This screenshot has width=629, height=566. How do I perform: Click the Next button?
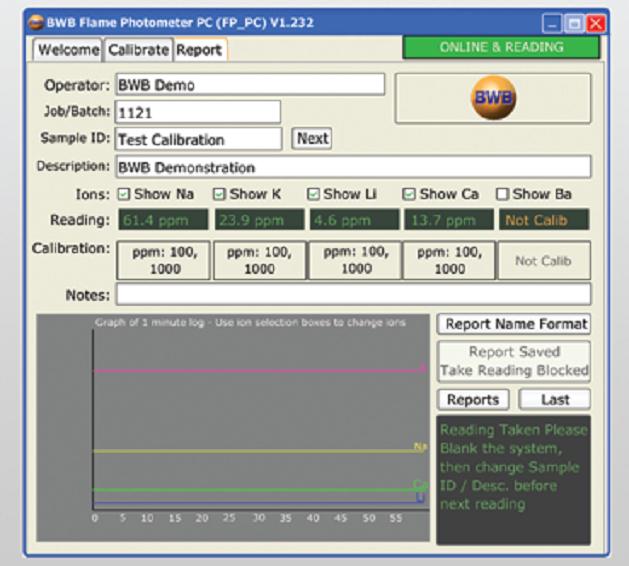(x=312, y=139)
